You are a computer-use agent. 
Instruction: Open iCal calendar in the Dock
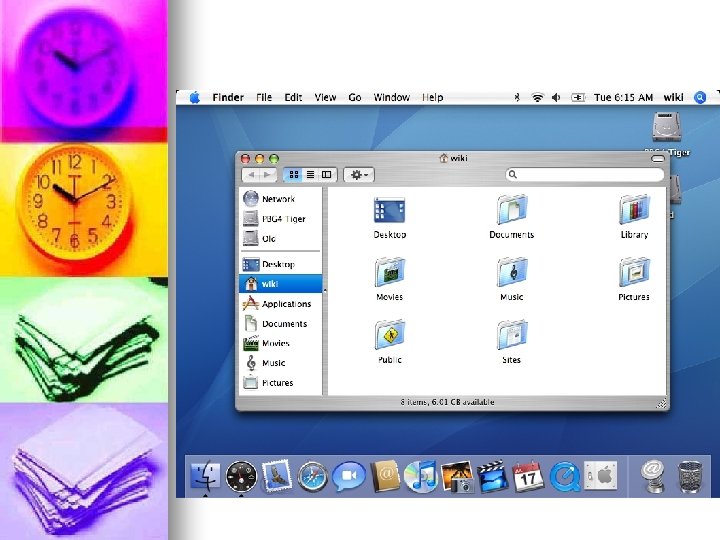528,476
